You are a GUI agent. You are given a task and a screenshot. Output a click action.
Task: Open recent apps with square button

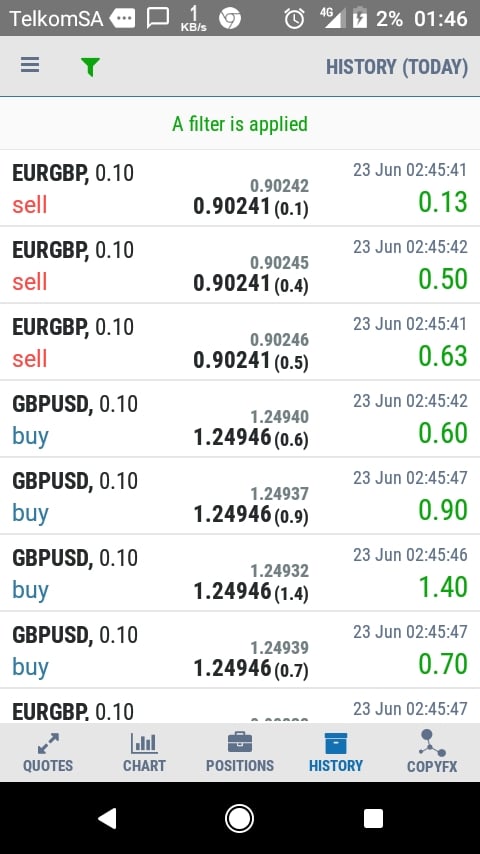[373, 818]
